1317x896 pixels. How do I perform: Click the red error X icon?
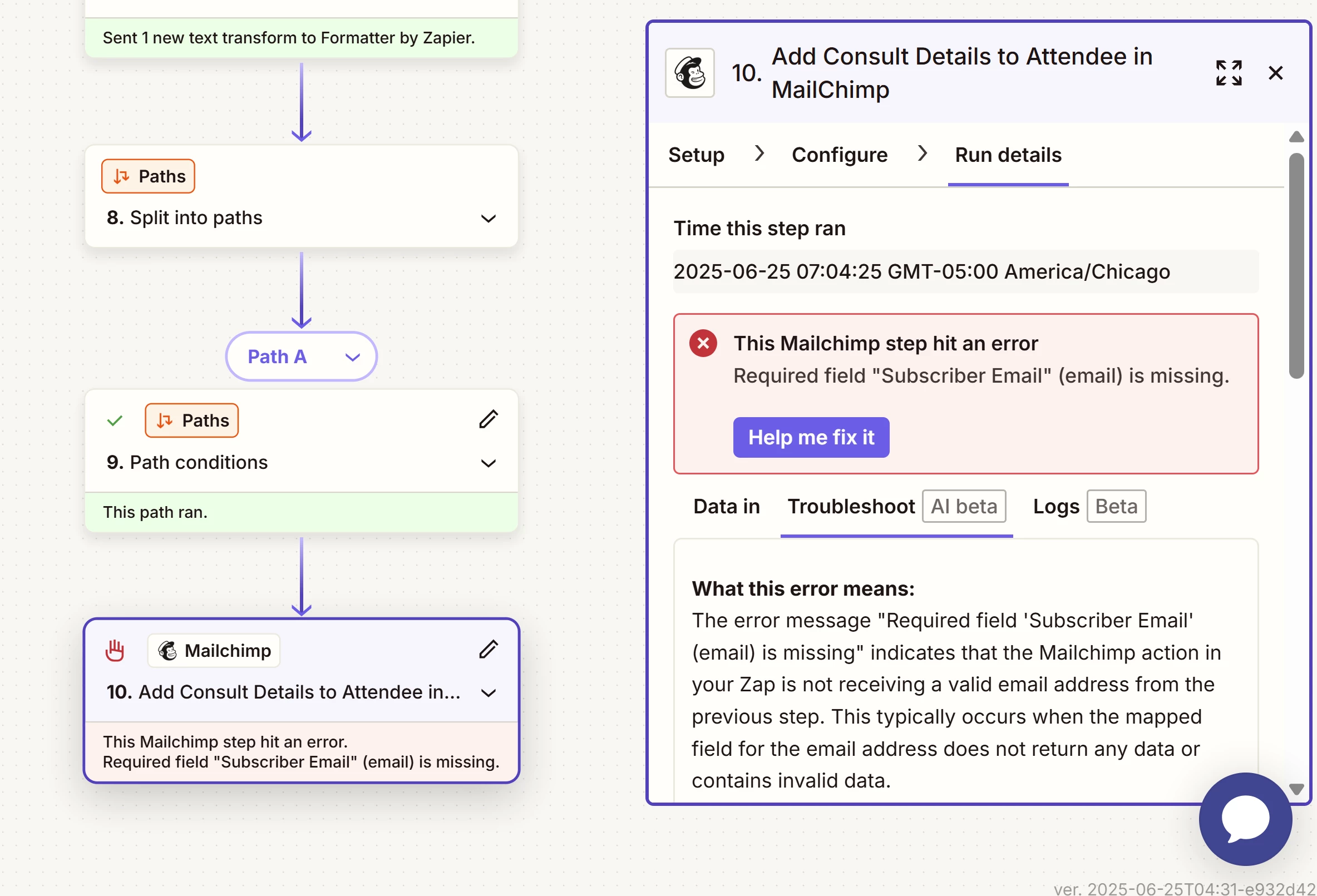[x=703, y=343]
